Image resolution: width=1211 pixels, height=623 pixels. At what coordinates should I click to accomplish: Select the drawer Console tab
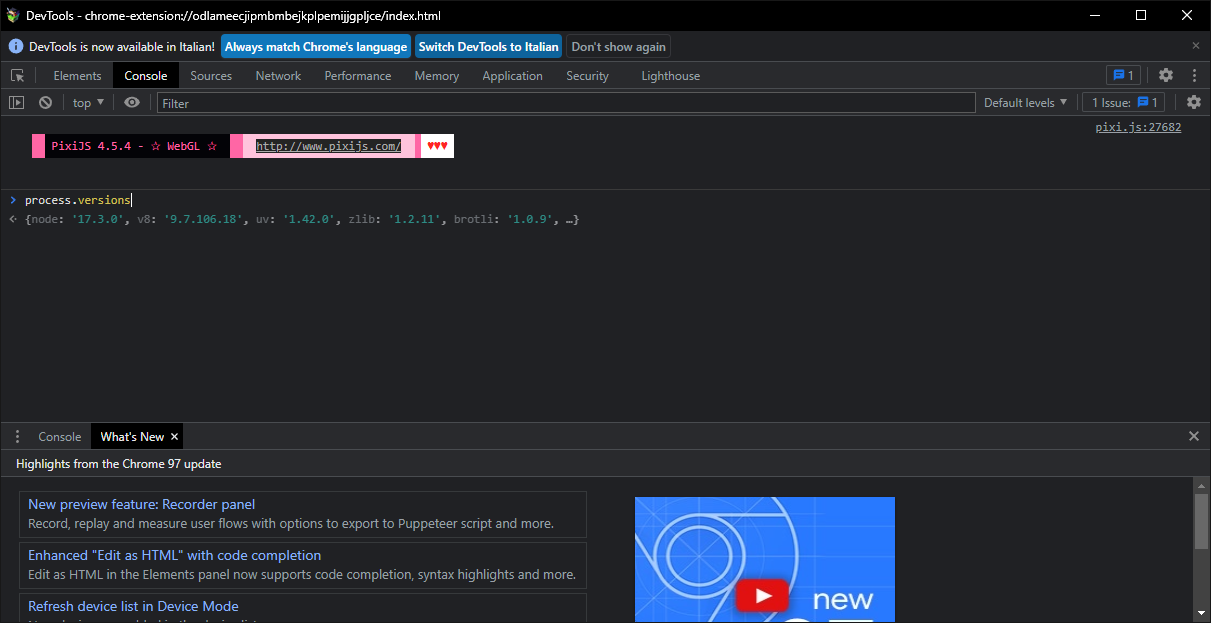[60, 437]
